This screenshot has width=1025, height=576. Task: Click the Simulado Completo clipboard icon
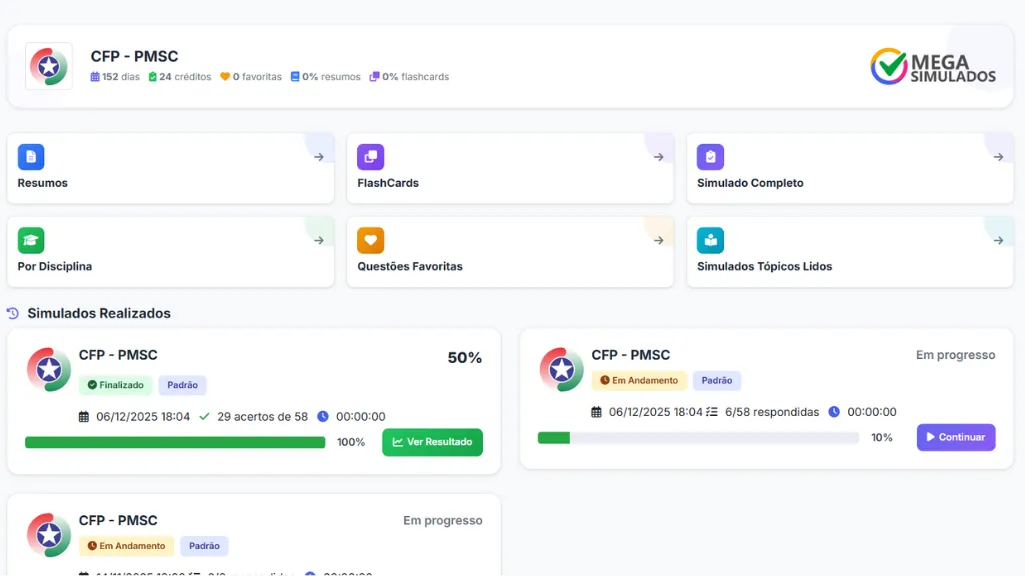(710, 157)
